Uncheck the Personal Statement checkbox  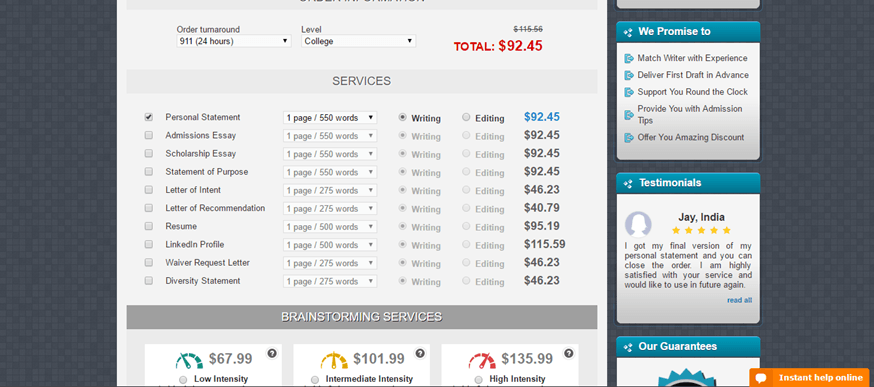[148, 117]
